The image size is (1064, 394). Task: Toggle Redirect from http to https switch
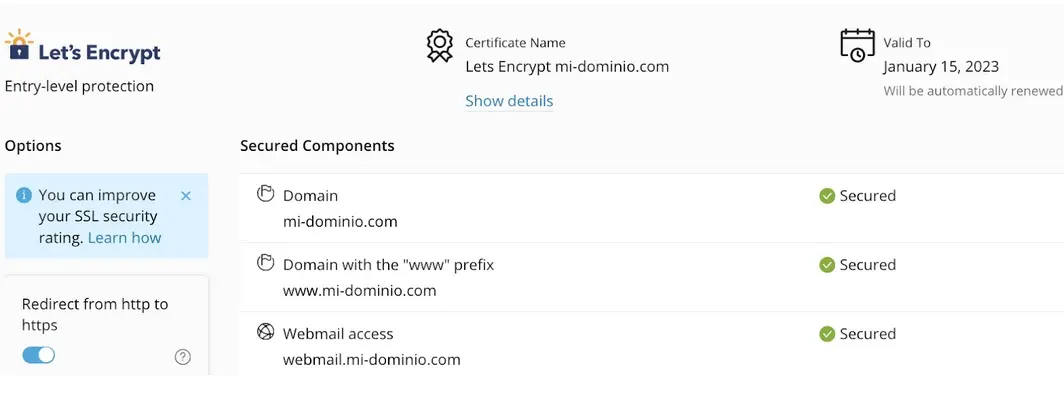[39, 355]
